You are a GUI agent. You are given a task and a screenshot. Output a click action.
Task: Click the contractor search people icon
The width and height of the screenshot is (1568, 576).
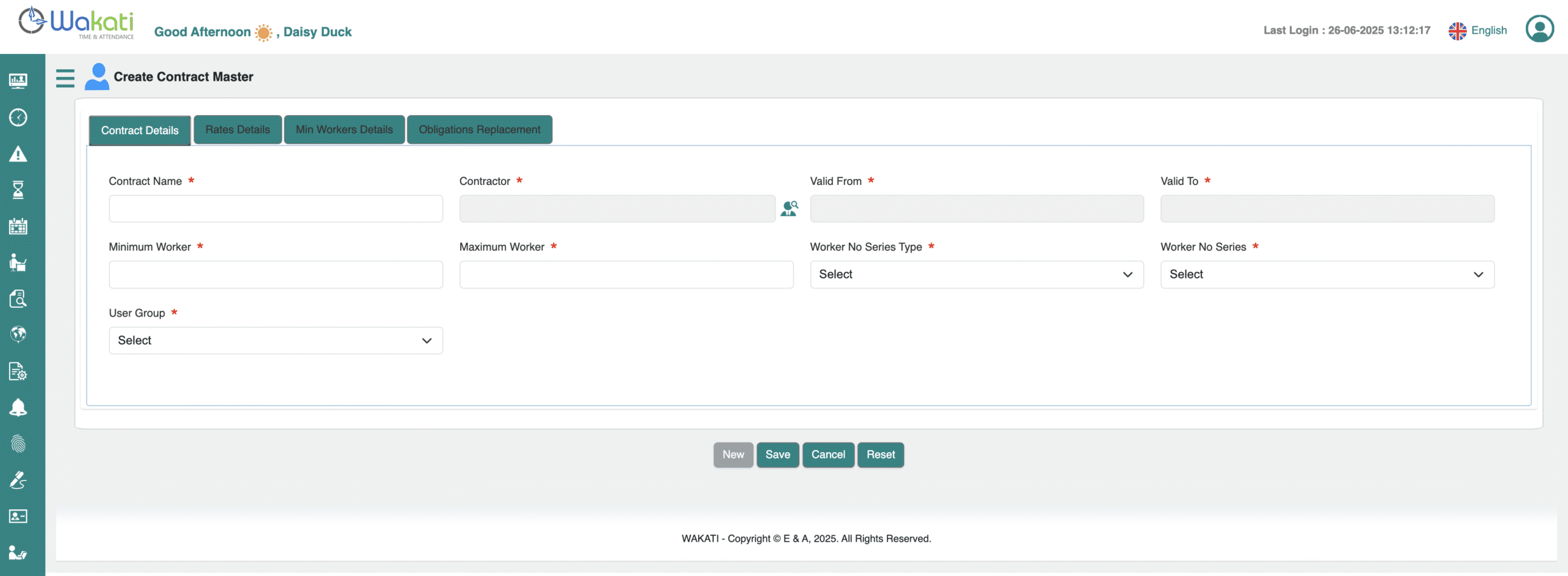[x=789, y=209]
